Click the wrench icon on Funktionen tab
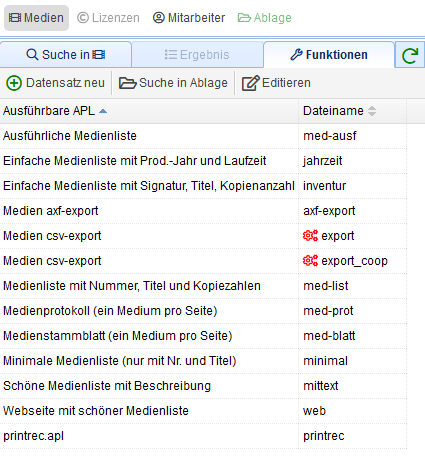The image size is (425, 456). coord(296,55)
